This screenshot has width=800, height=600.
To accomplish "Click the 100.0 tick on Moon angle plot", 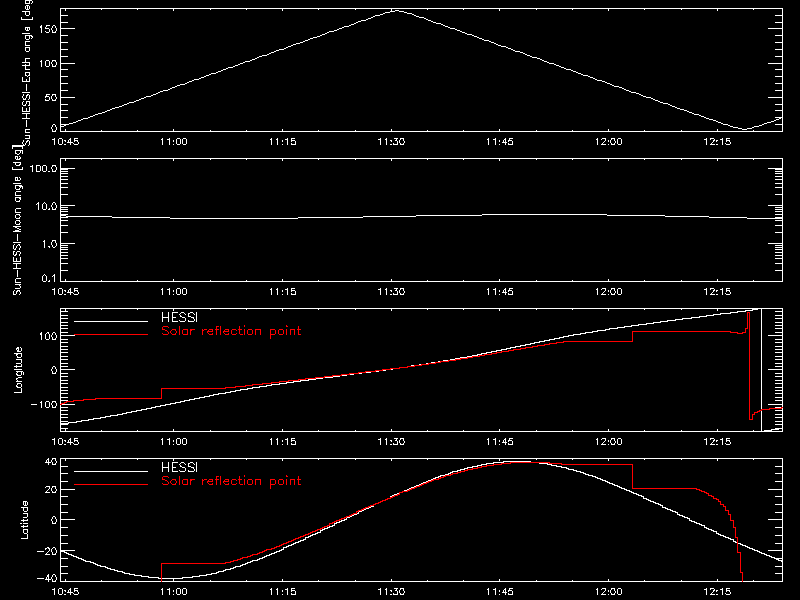I will [x=43, y=169].
